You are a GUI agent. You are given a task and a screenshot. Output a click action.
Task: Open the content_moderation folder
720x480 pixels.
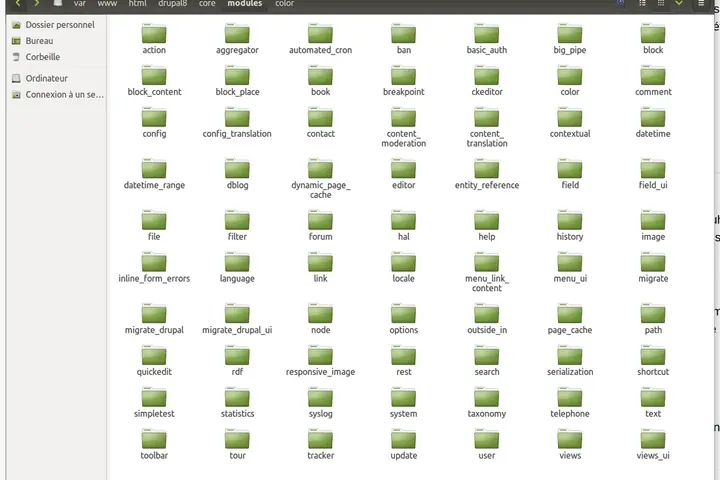404,127
